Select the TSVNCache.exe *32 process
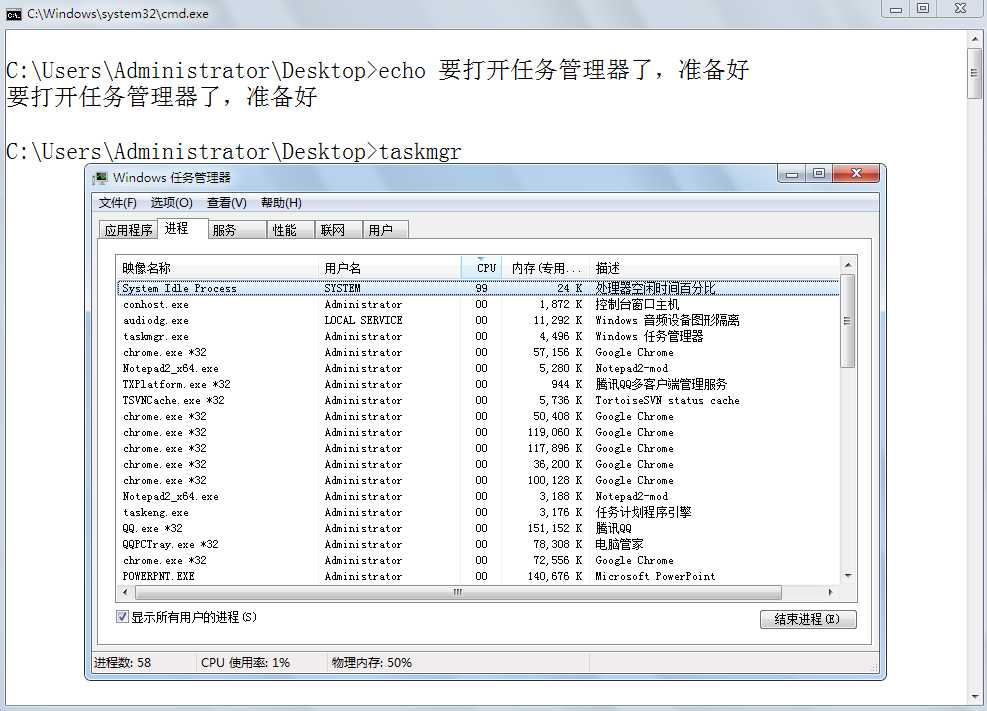 point(478,400)
